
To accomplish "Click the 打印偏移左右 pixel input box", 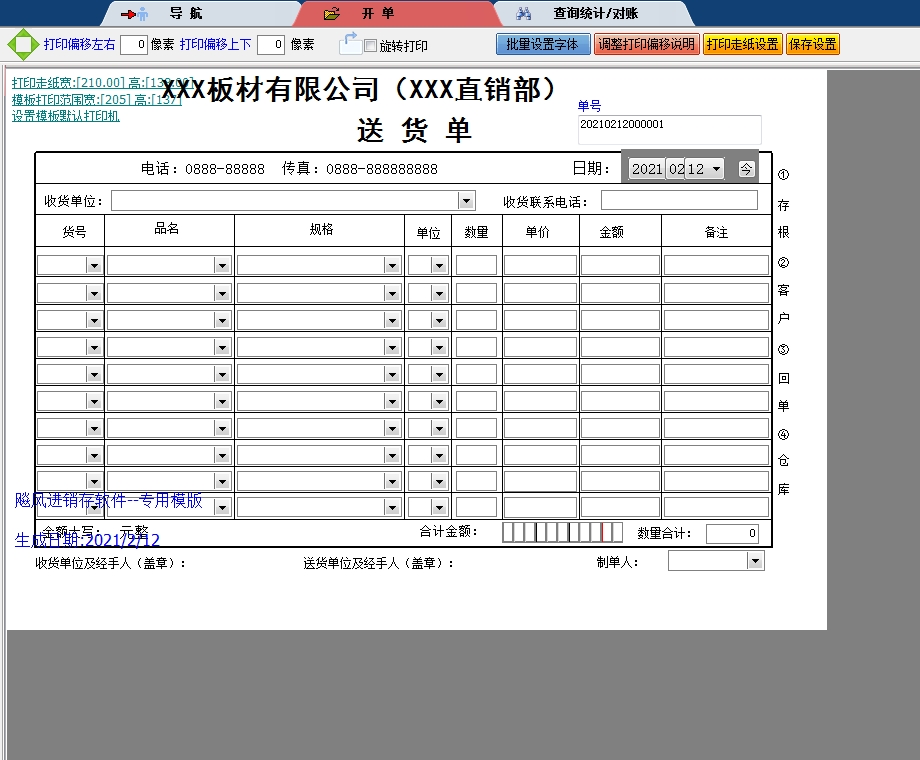I will [x=134, y=45].
